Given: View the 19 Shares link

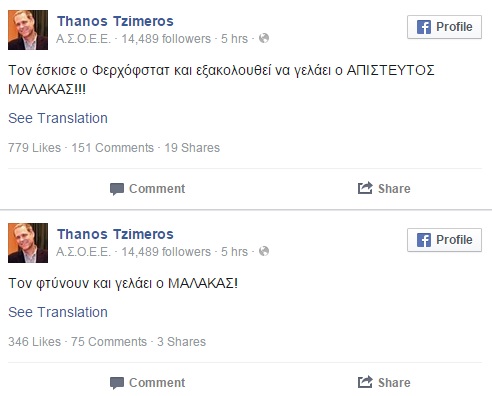Looking at the screenshot, I should [x=192, y=148].
